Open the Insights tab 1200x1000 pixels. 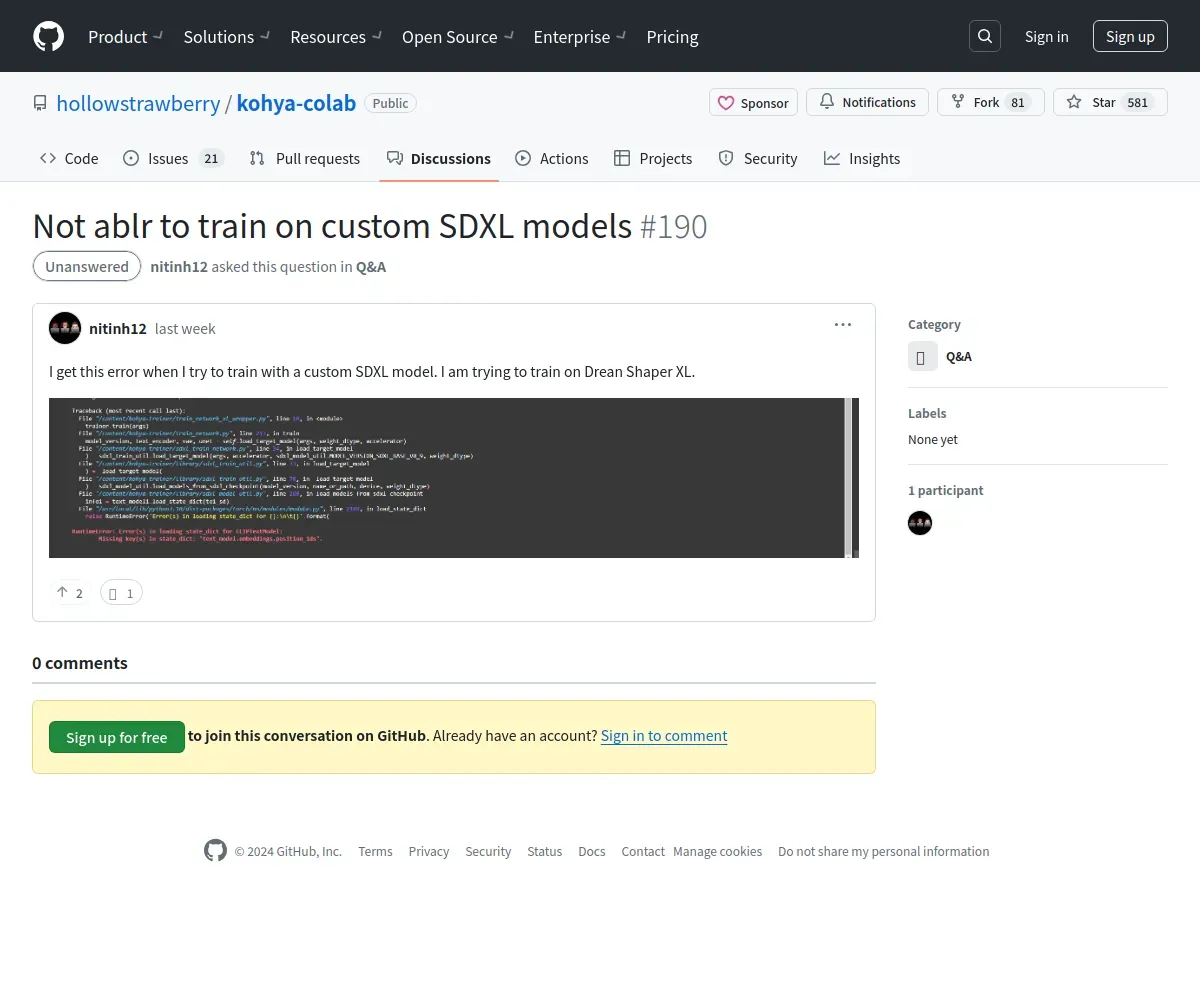[862, 158]
